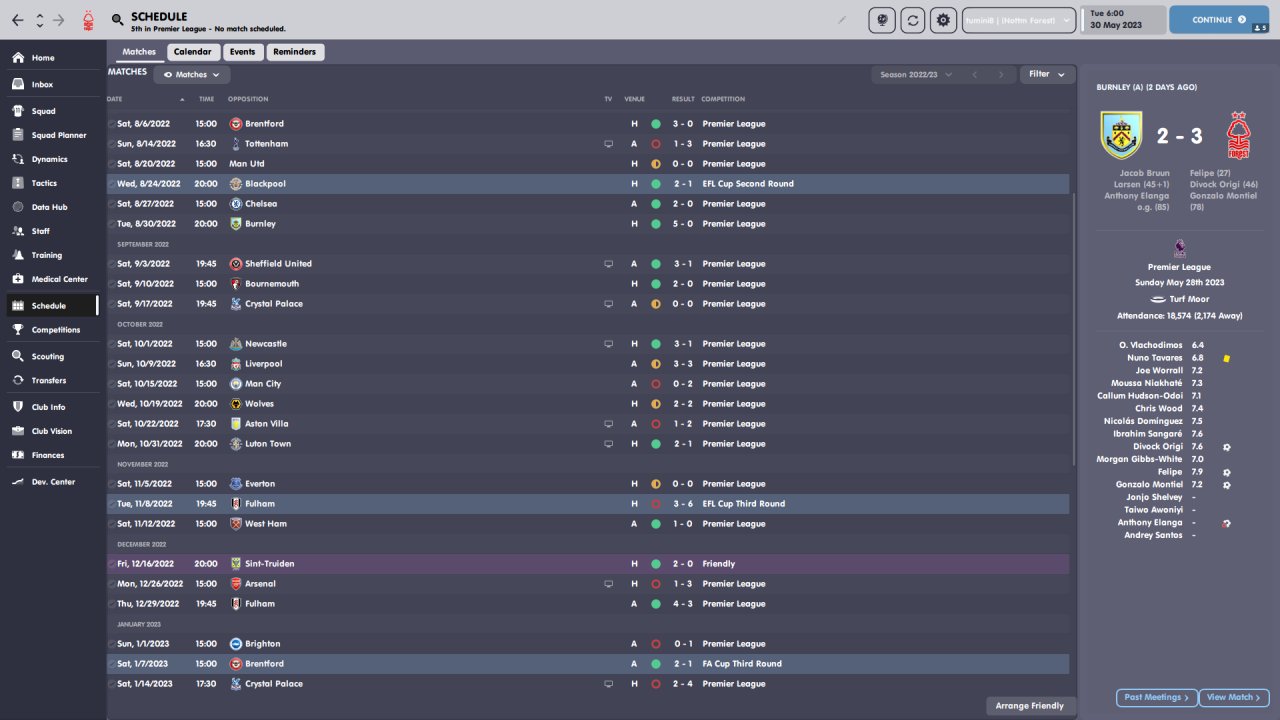
Task: Open the Tactics sidebar icon
Action: pyautogui.click(x=18, y=183)
